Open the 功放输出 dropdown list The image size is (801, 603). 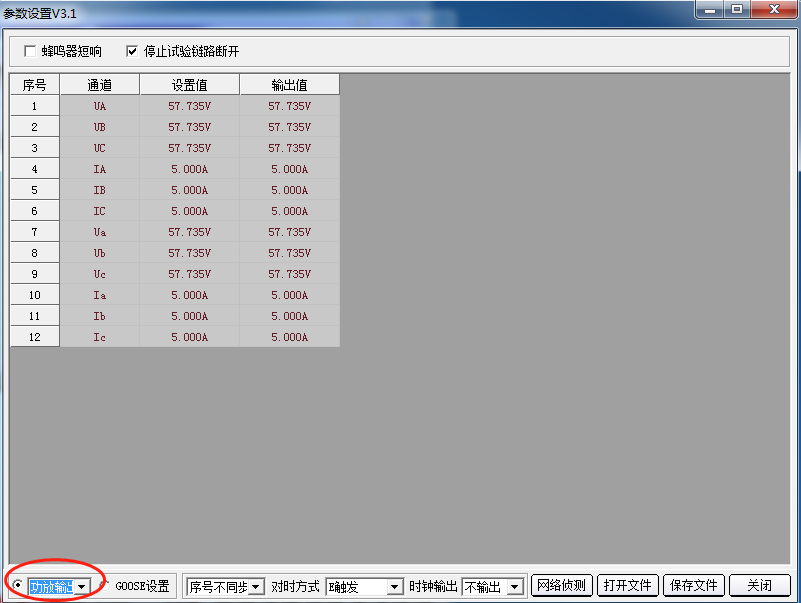(x=82, y=586)
